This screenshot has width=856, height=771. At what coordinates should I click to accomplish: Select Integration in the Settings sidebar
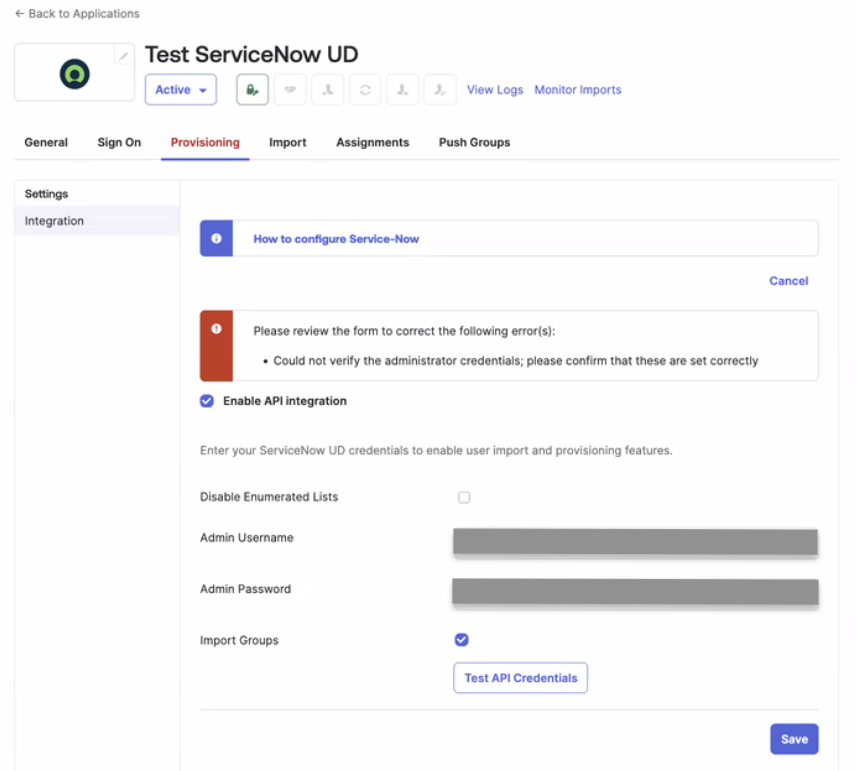coord(55,221)
